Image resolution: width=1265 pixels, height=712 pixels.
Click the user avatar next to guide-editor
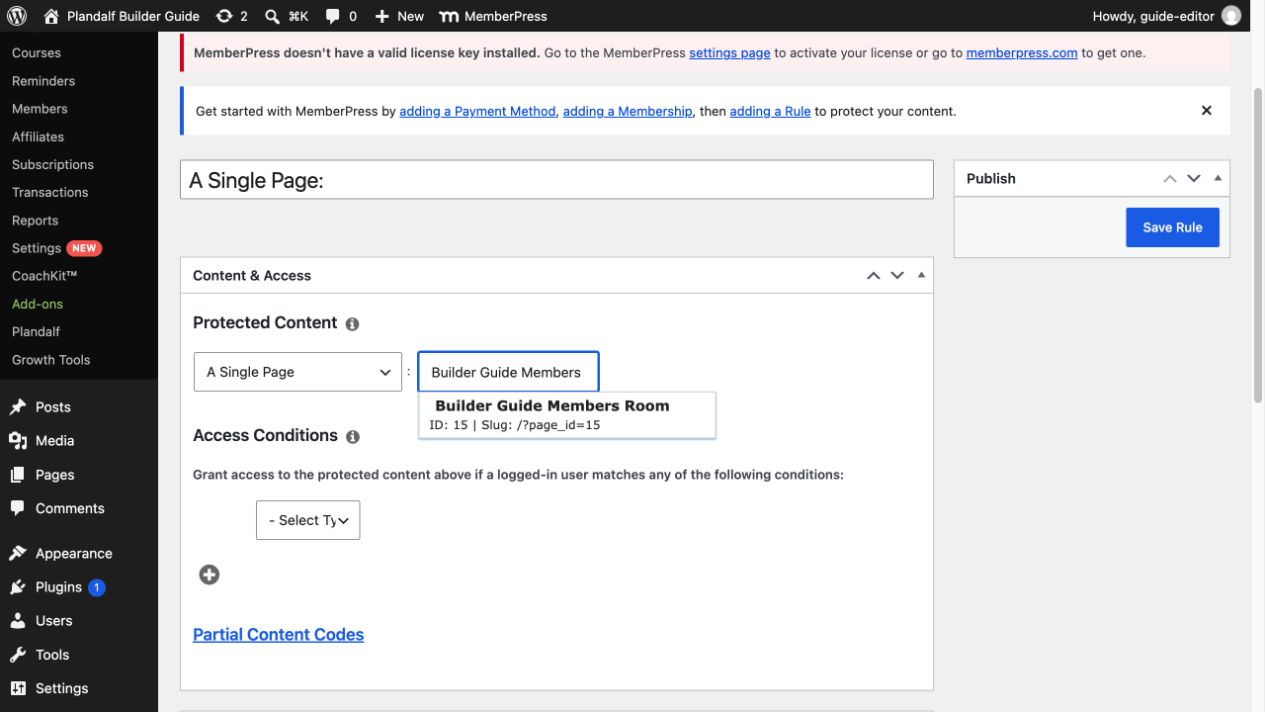(1231, 16)
